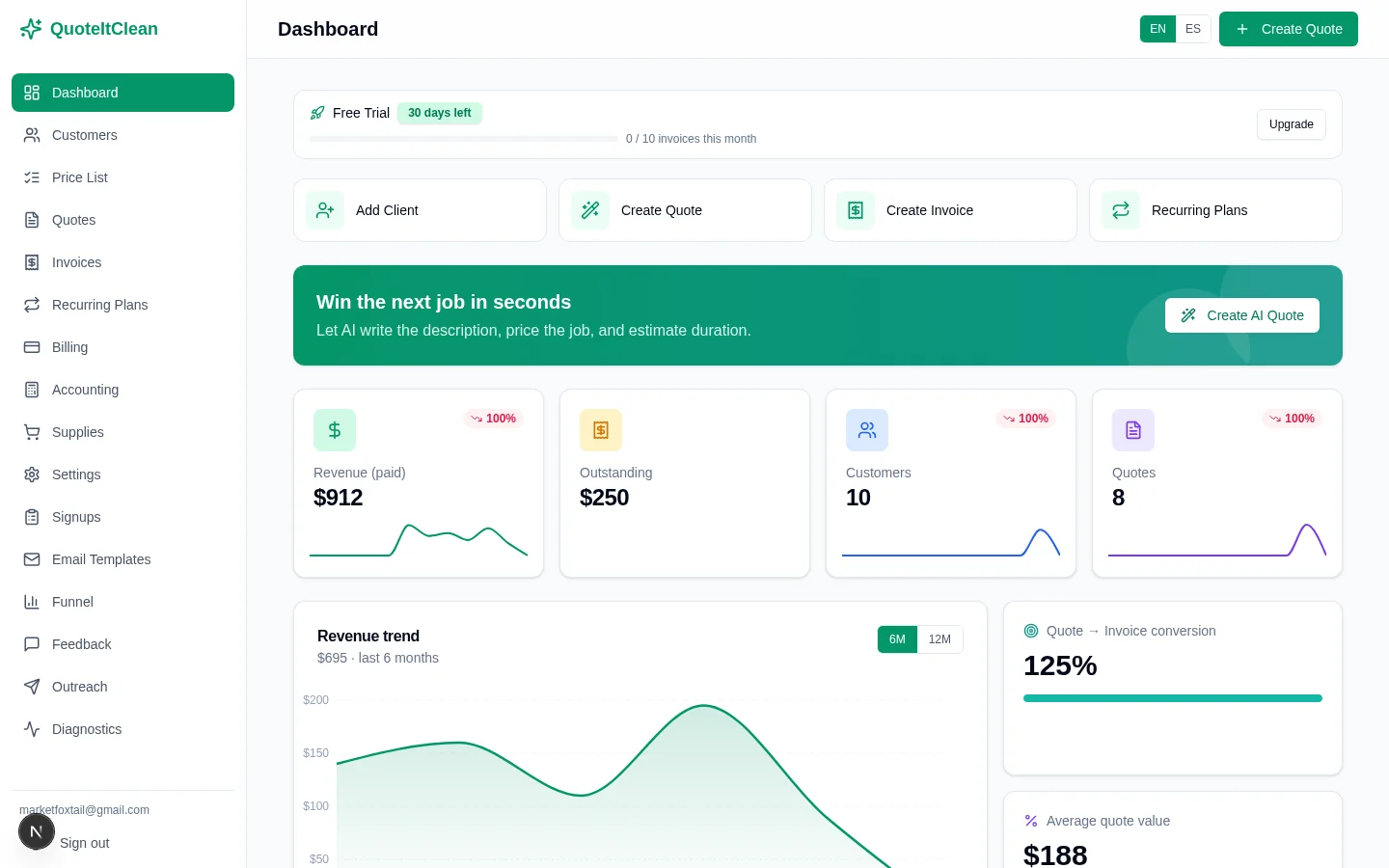This screenshot has height=868, width=1389.
Task: Click the Win the next job heading
Action: pyautogui.click(x=444, y=302)
